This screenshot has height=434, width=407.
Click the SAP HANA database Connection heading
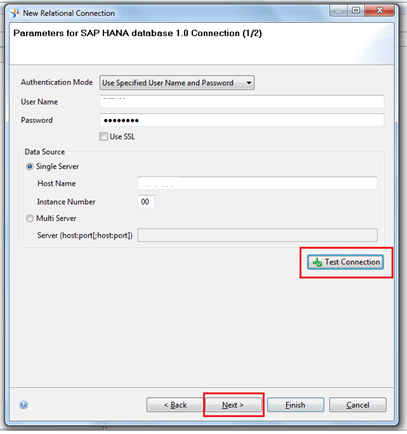click(137, 33)
